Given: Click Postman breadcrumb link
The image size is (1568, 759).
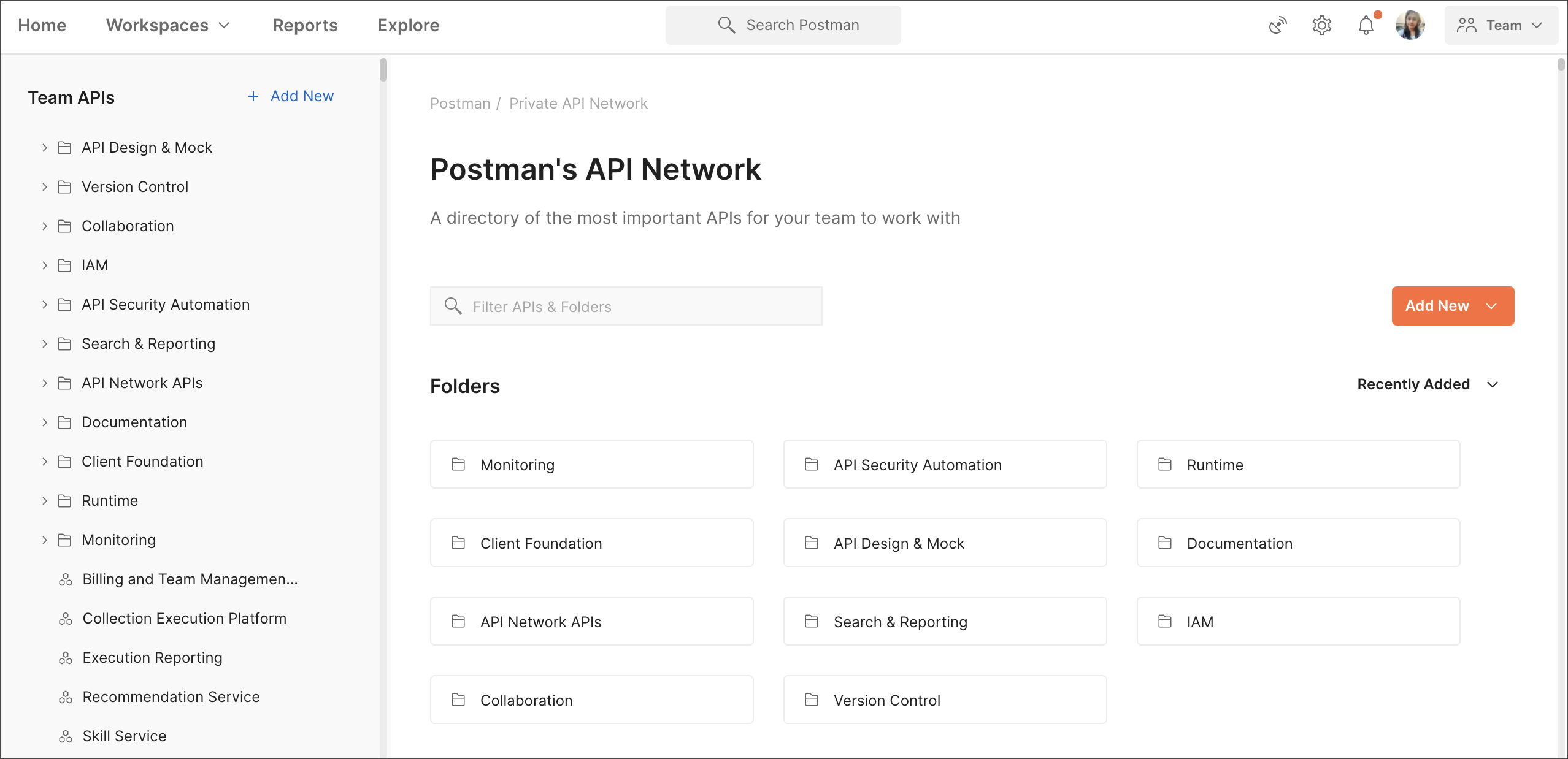Looking at the screenshot, I should click(x=460, y=103).
